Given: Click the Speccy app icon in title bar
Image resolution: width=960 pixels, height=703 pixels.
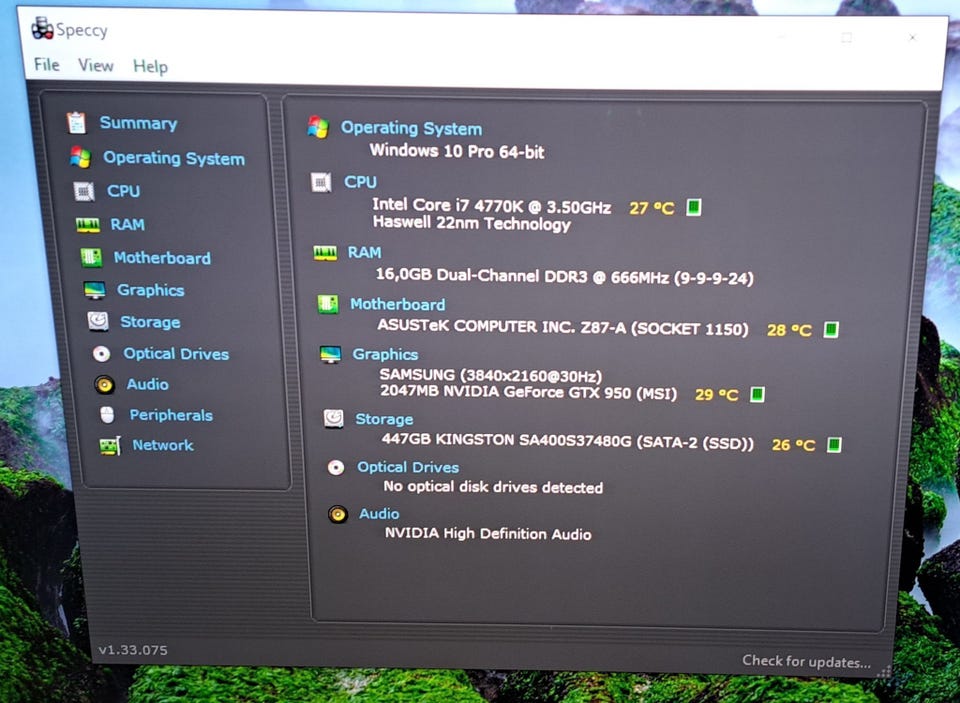Looking at the screenshot, I should (x=42, y=29).
